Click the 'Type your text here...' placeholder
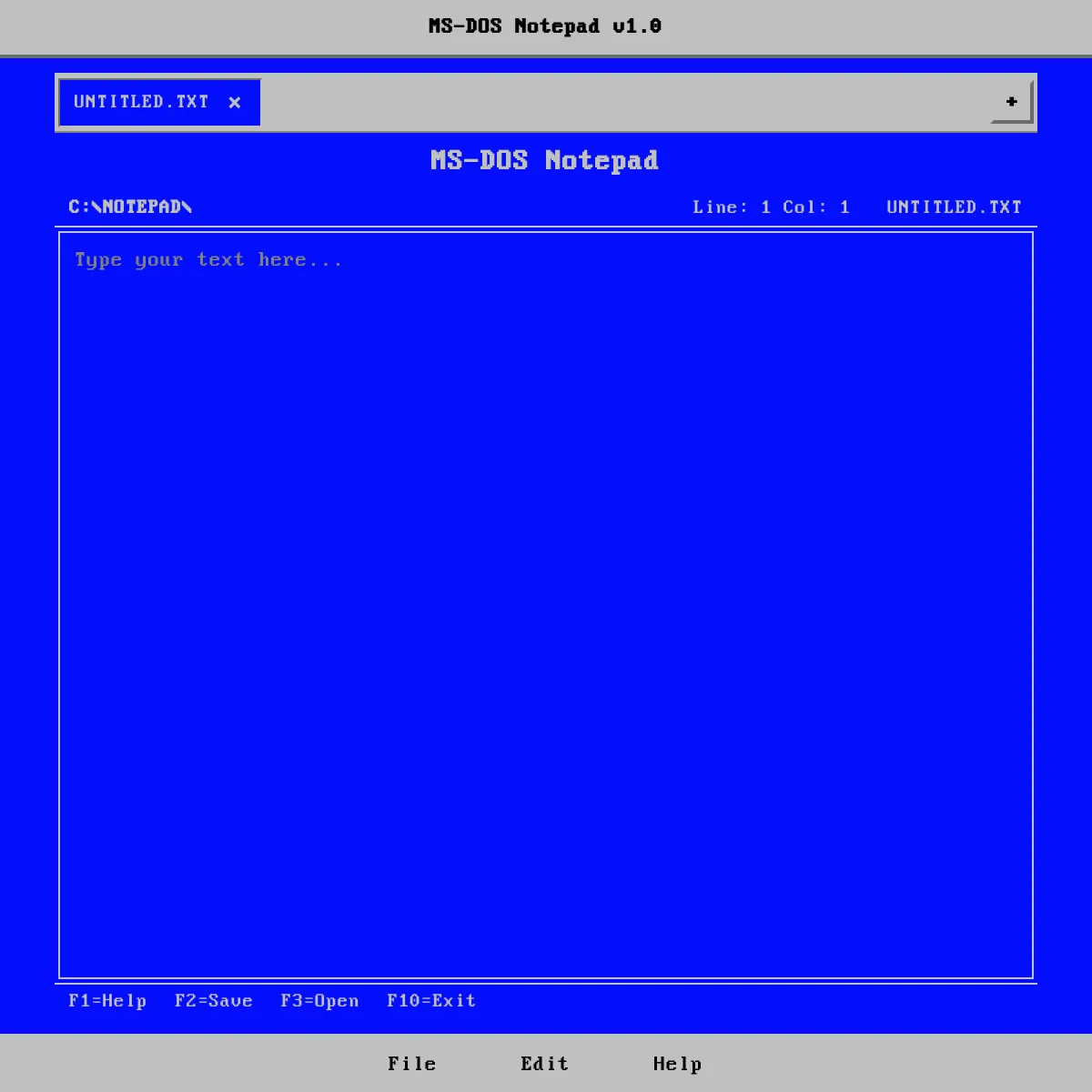The image size is (1092, 1092). coord(208,260)
